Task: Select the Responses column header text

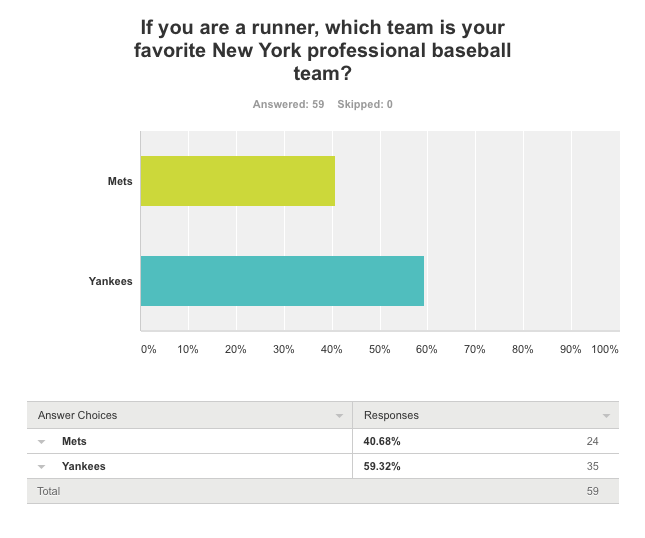Action: [391, 415]
